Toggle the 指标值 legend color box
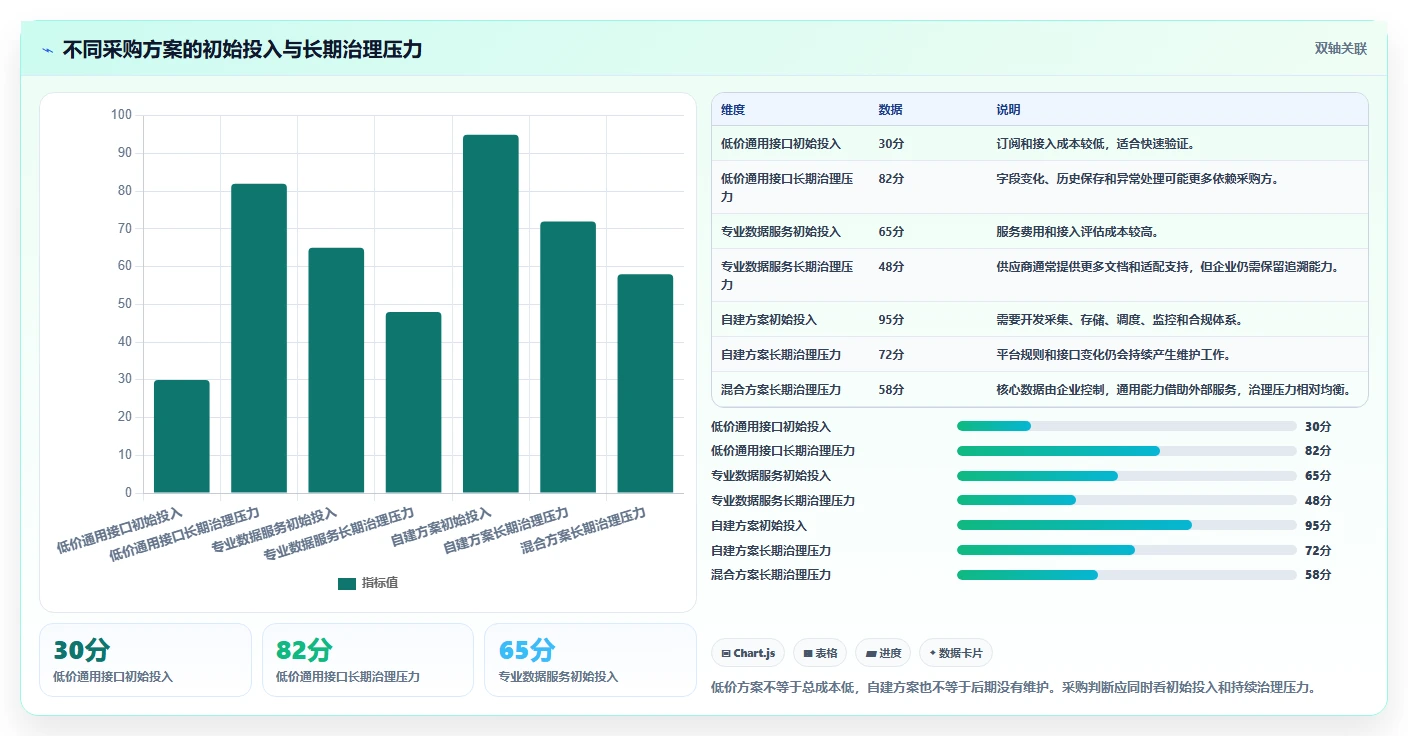The width and height of the screenshot is (1408, 736). click(x=347, y=583)
